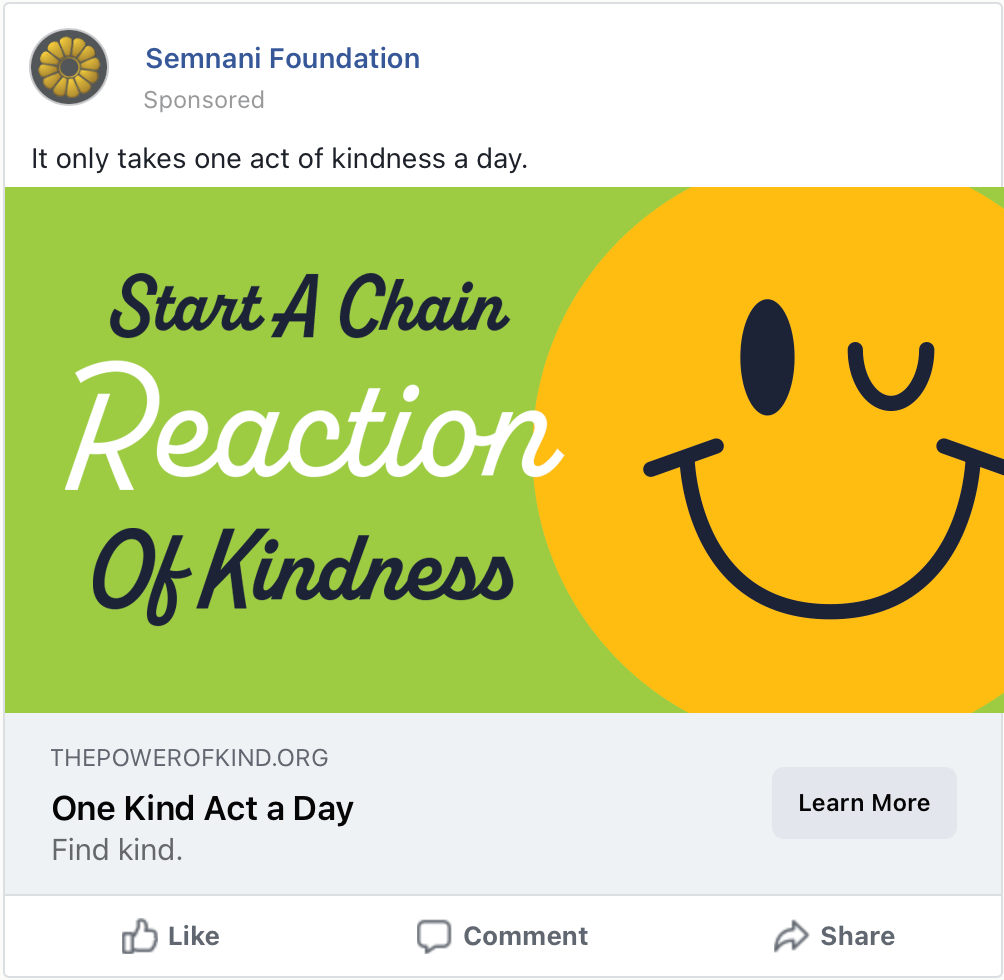Viewport: 1004px width, 980px height.
Task: Select the Comment text label
Action: [525, 937]
